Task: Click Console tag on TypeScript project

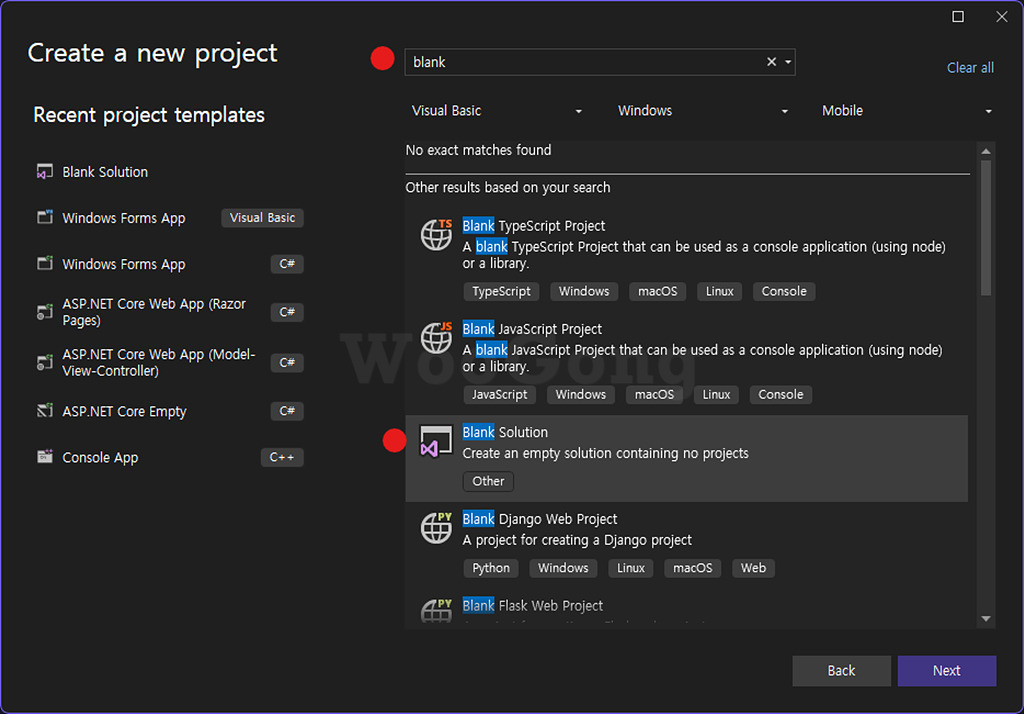Action: coord(784,291)
